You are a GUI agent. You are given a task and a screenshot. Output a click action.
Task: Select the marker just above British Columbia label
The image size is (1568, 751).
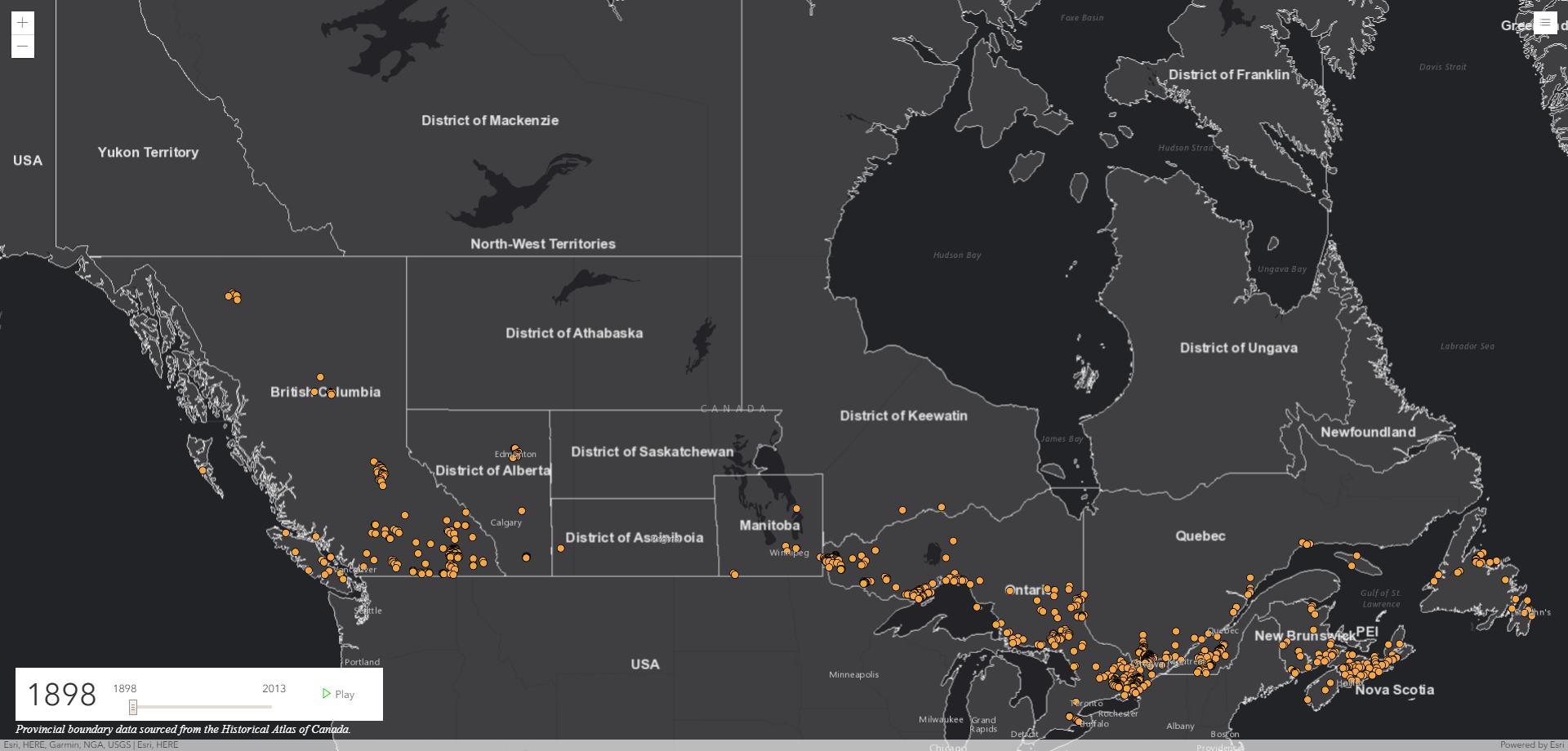coord(320,377)
